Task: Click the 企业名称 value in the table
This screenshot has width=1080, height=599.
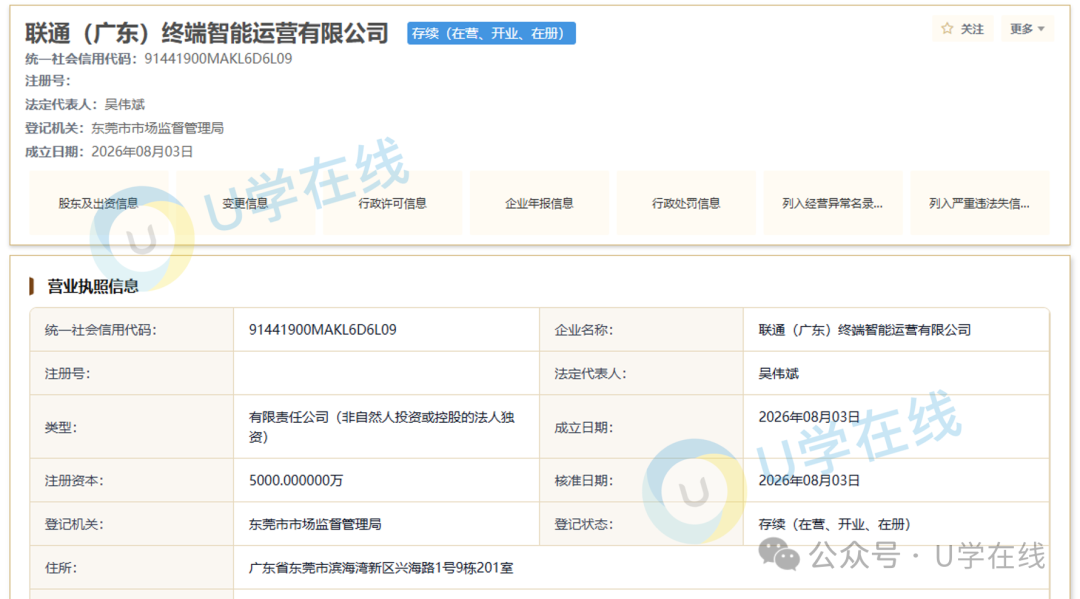Action: [x=864, y=330]
